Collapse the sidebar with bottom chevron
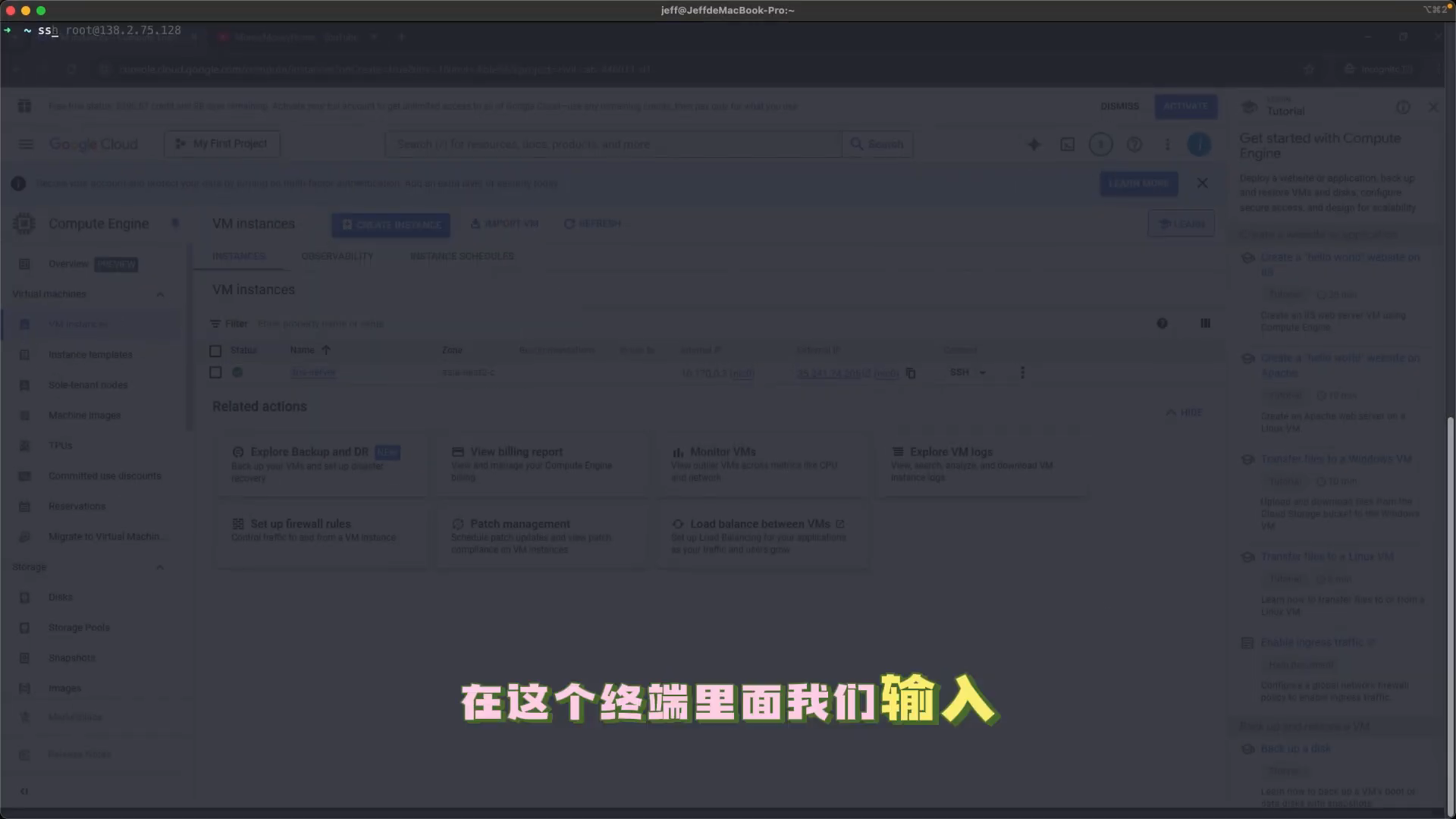 coord(24,791)
